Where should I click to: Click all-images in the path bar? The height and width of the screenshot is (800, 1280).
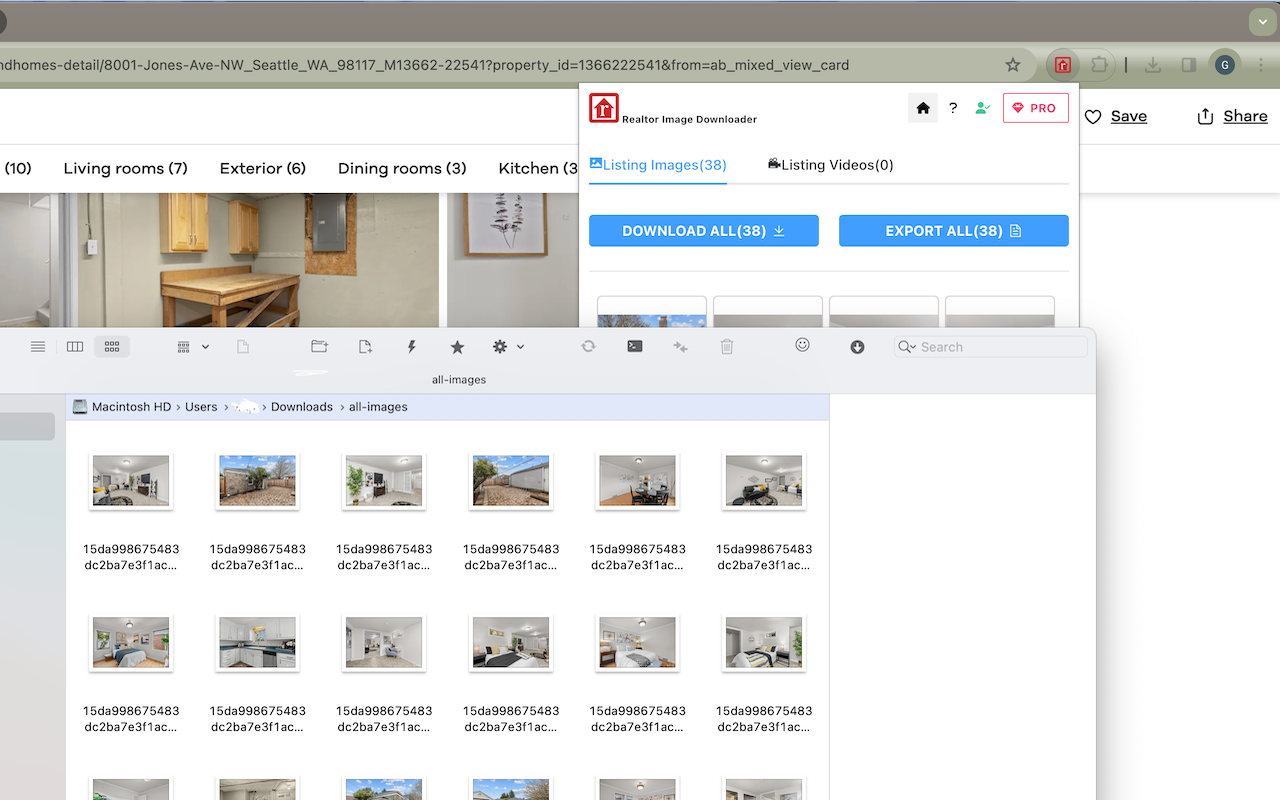tap(378, 407)
